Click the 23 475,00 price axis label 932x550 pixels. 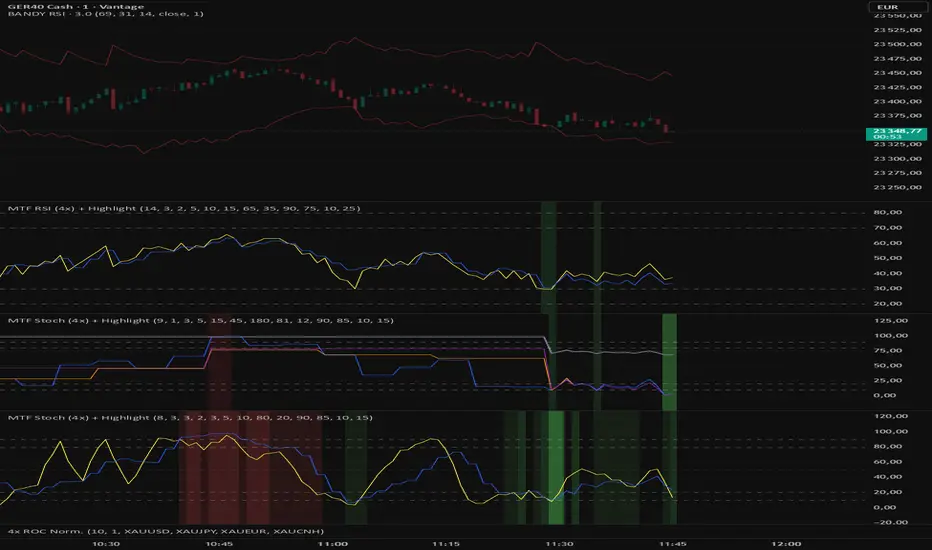coord(898,58)
